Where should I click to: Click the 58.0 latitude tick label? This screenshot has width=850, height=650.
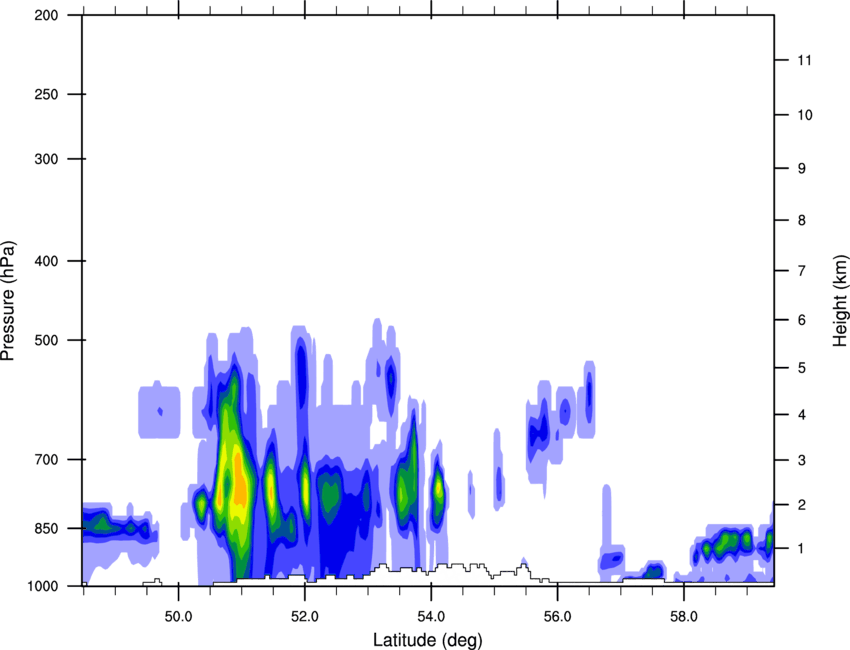point(684,617)
